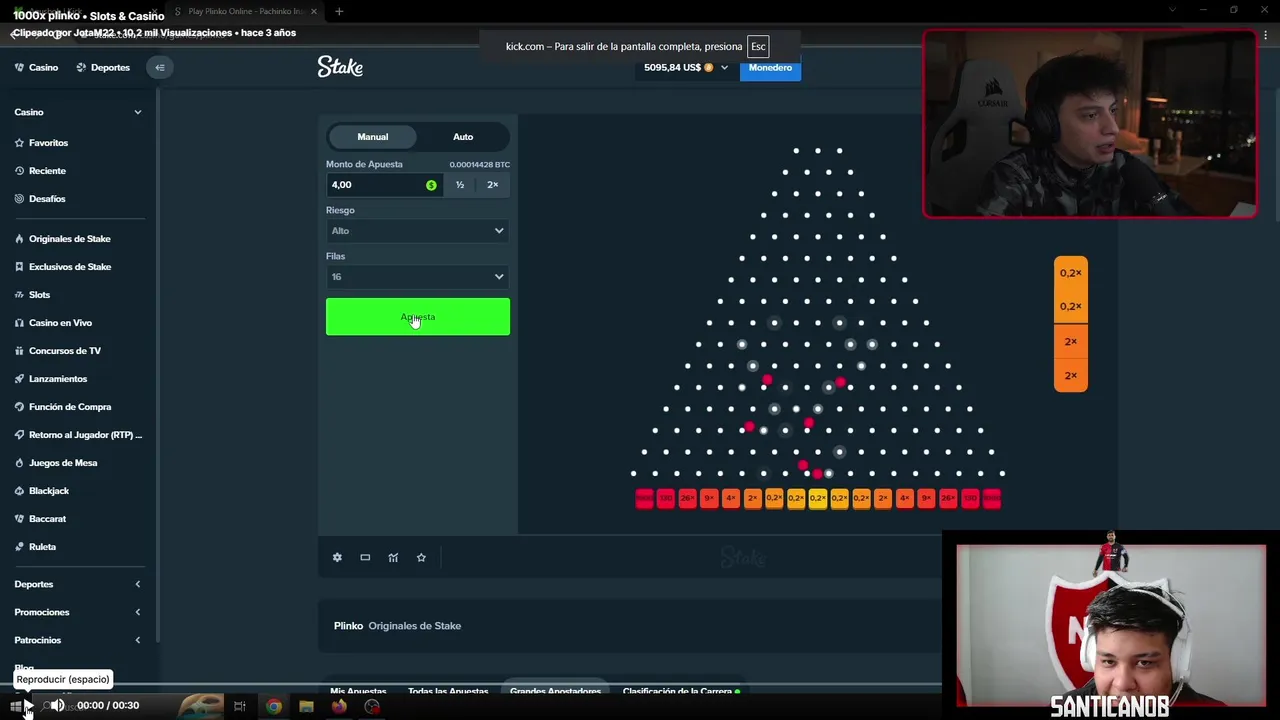Viewport: 1280px width, 720px height.
Task: Click Originales de Stake link beside Plinko
Action: coord(414,626)
